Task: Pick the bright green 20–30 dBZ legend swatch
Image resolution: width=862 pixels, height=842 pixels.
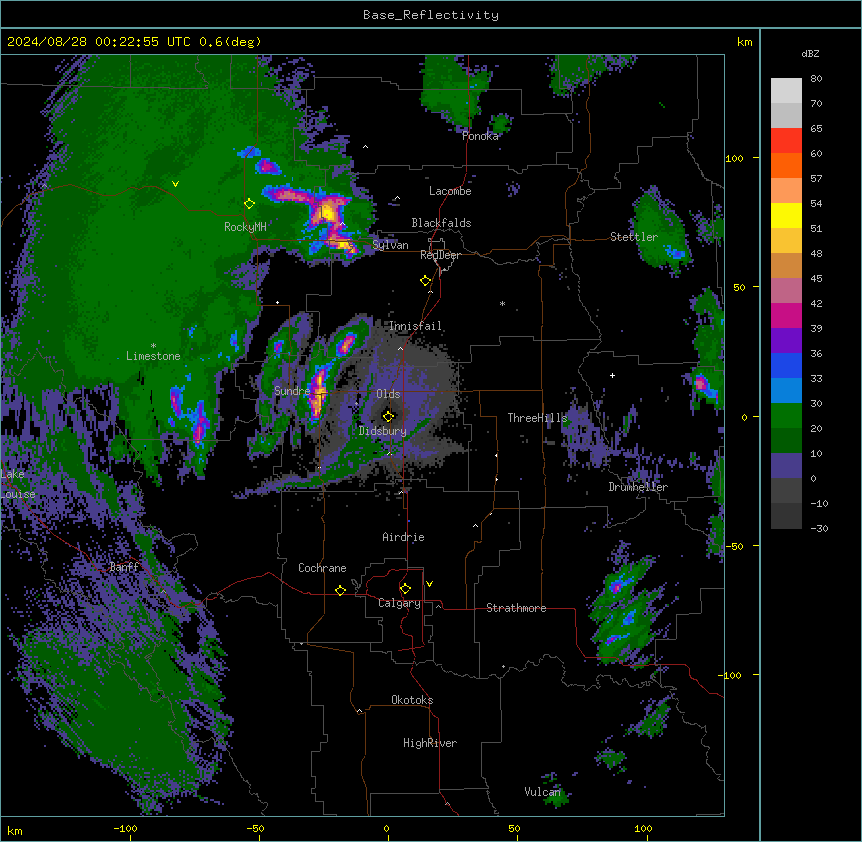Action: point(786,416)
